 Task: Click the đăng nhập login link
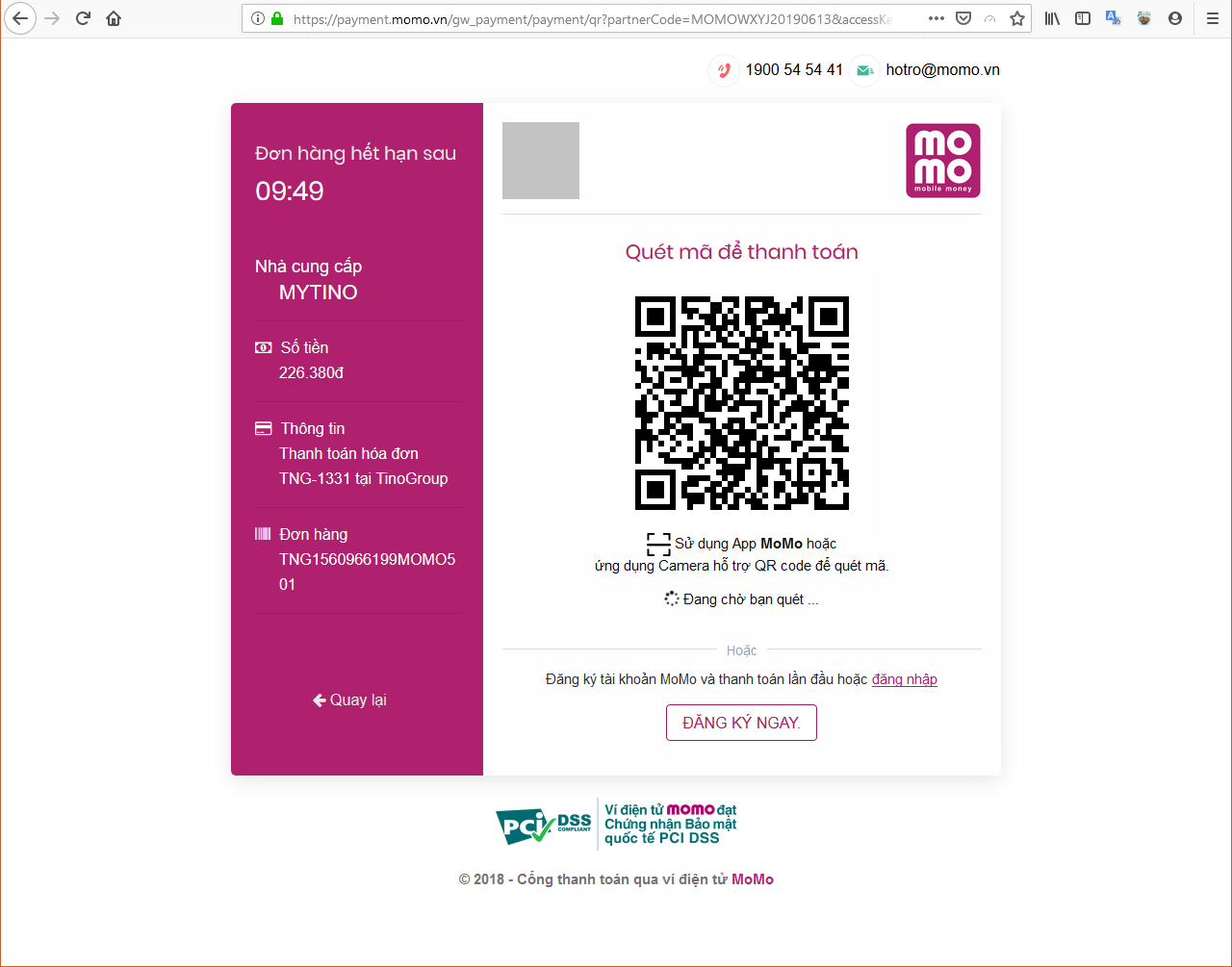pyautogui.click(x=905, y=679)
